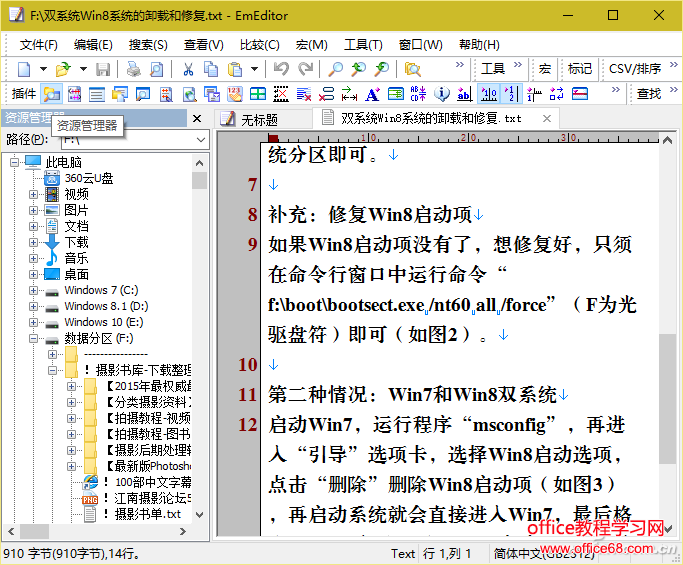Viewport: 683px width, 565px height.
Task: Click the Cut scissors icon
Action: pos(187,69)
